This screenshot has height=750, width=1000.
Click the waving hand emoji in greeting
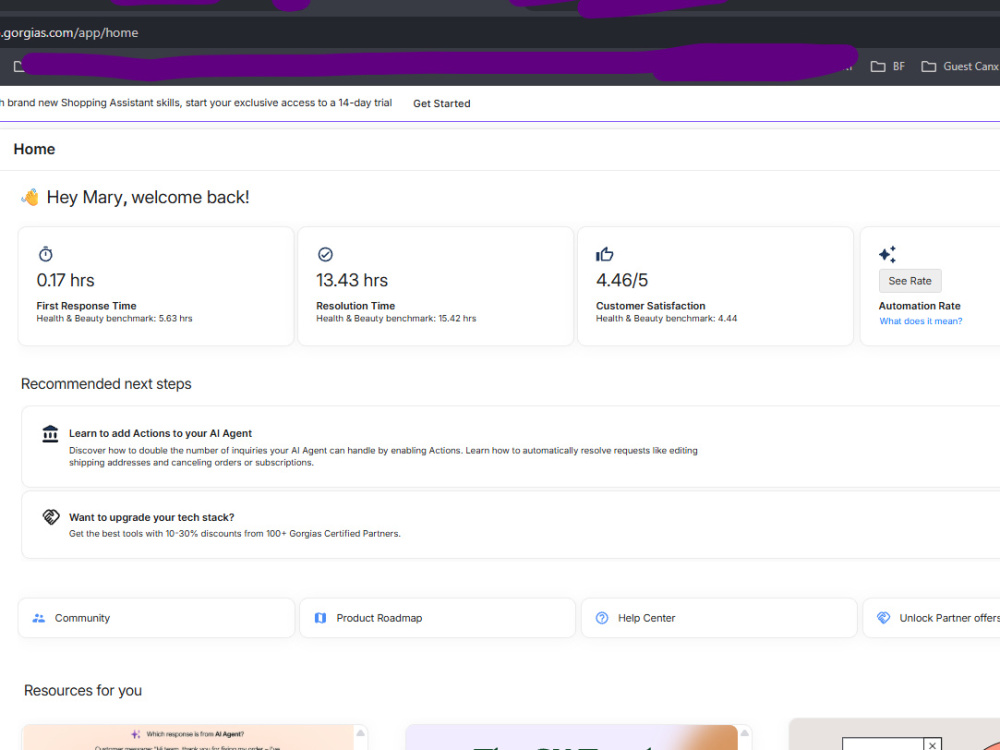coord(30,197)
